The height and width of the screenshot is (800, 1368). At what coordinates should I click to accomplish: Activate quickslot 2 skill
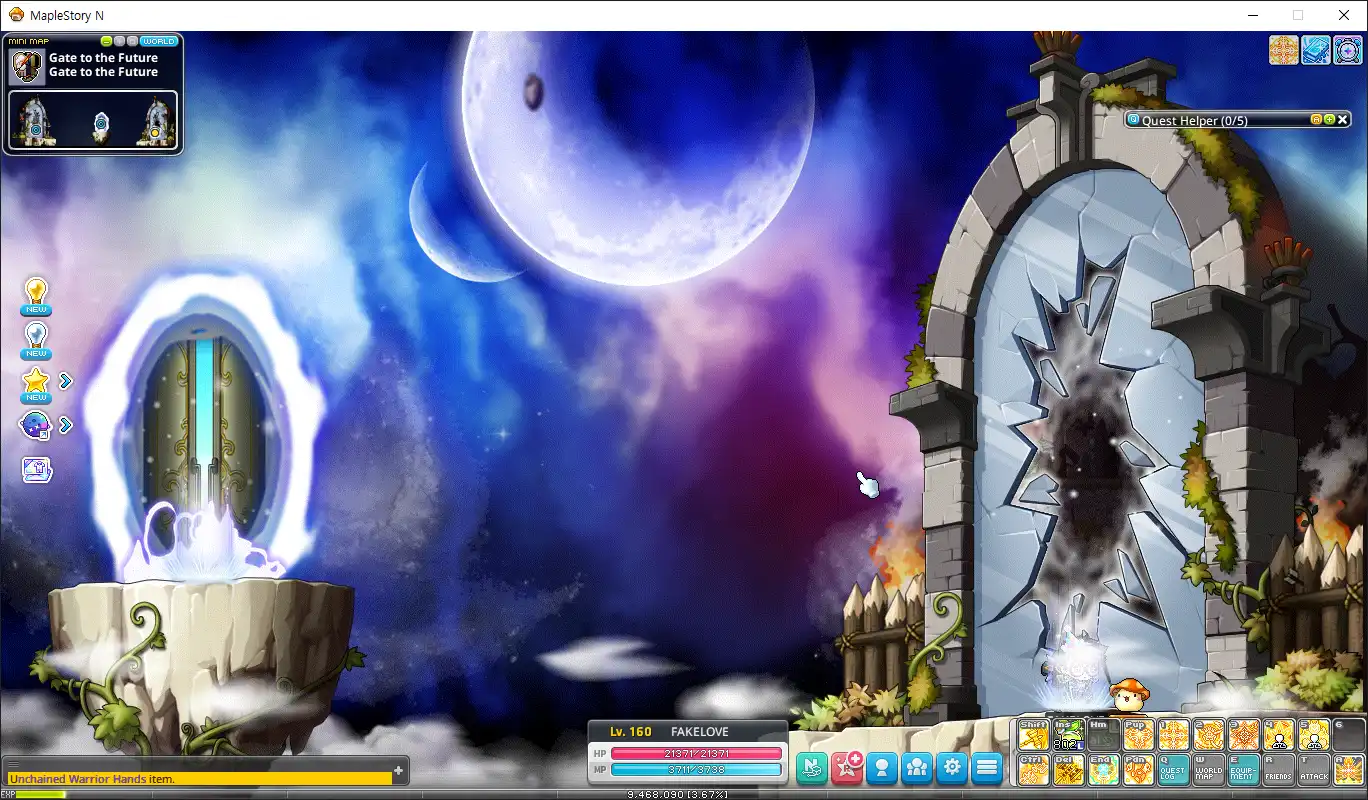pos(1209,735)
